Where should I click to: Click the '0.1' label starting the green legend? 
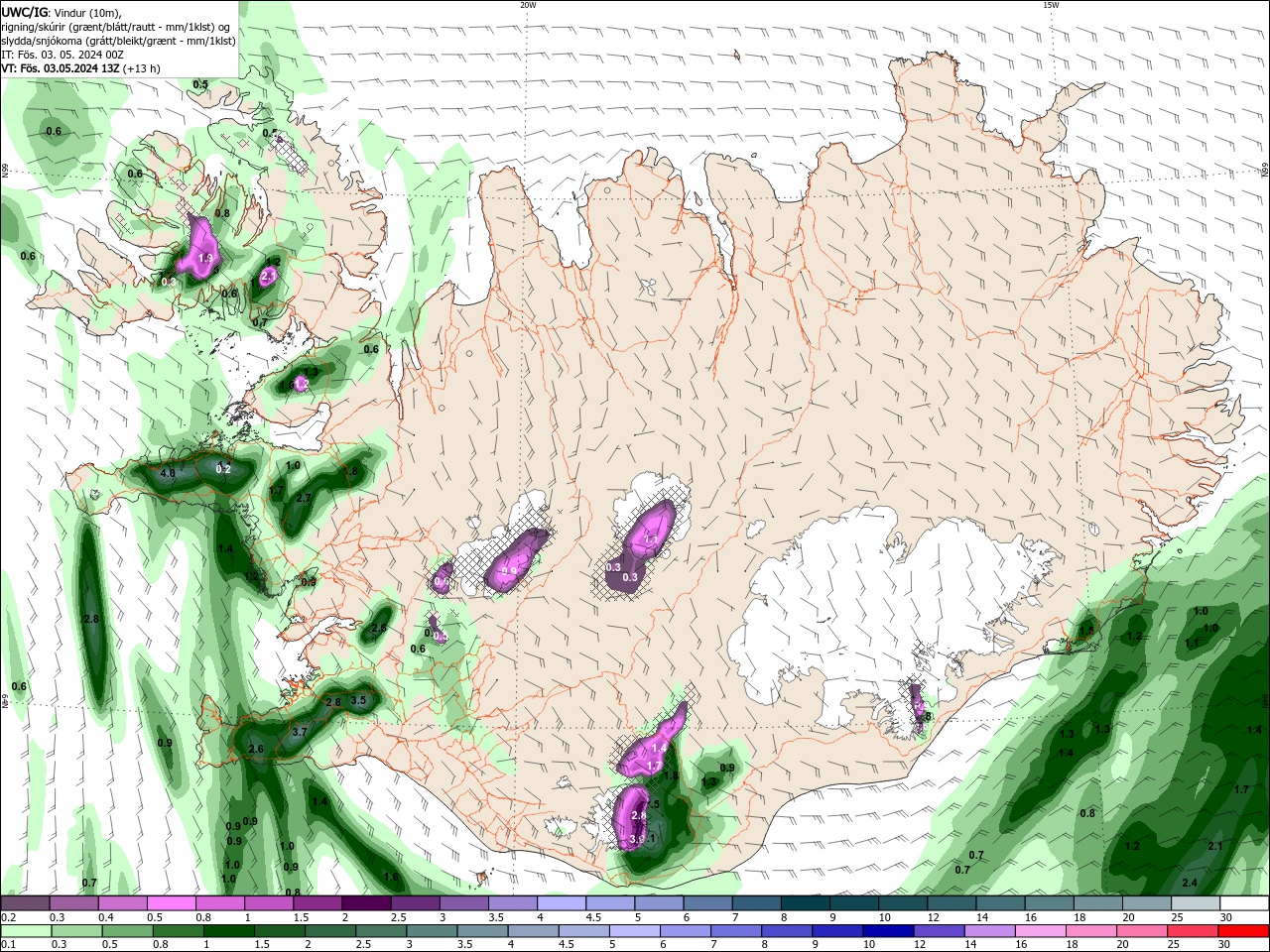8,945
